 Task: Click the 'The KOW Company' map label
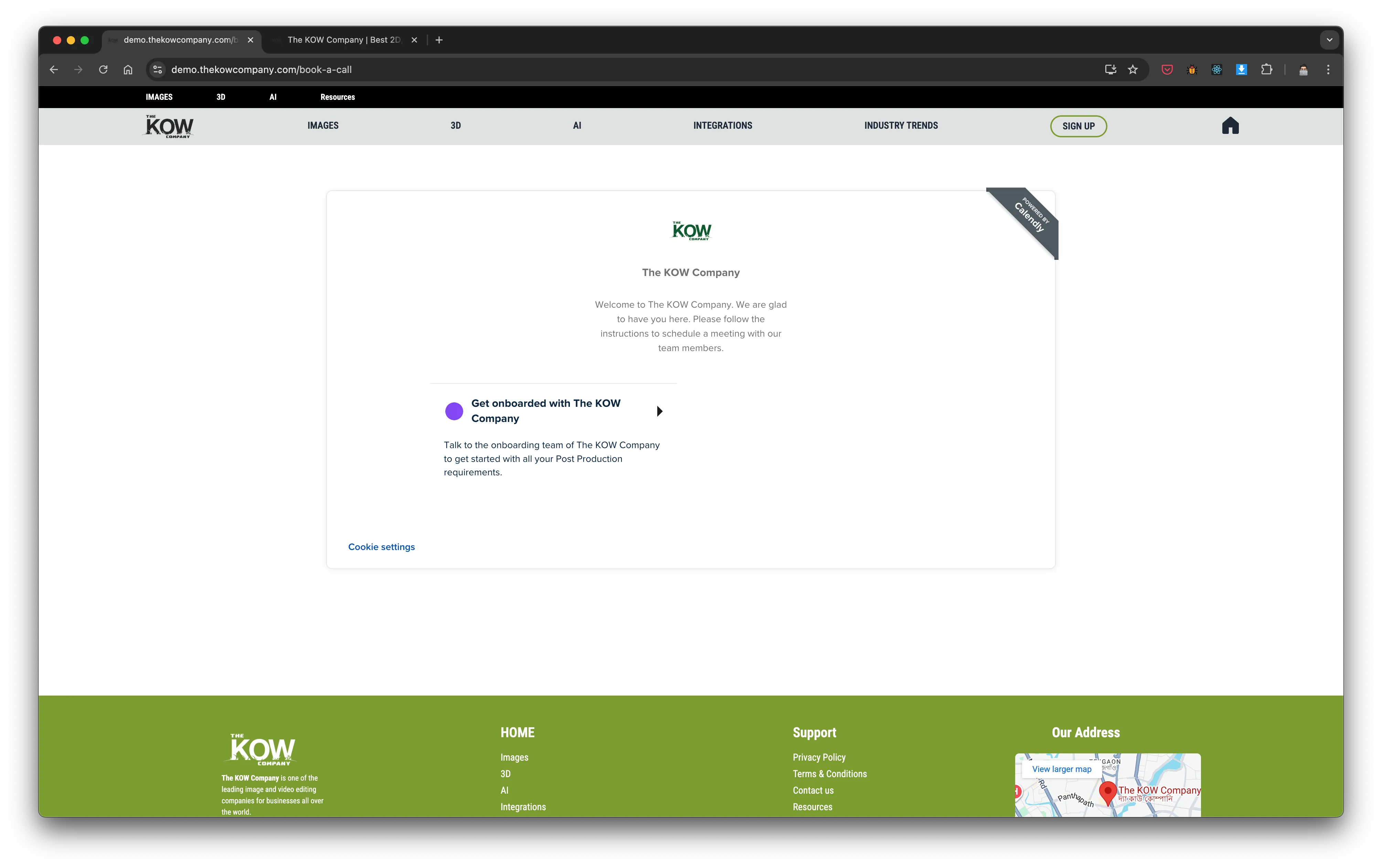1159,790
